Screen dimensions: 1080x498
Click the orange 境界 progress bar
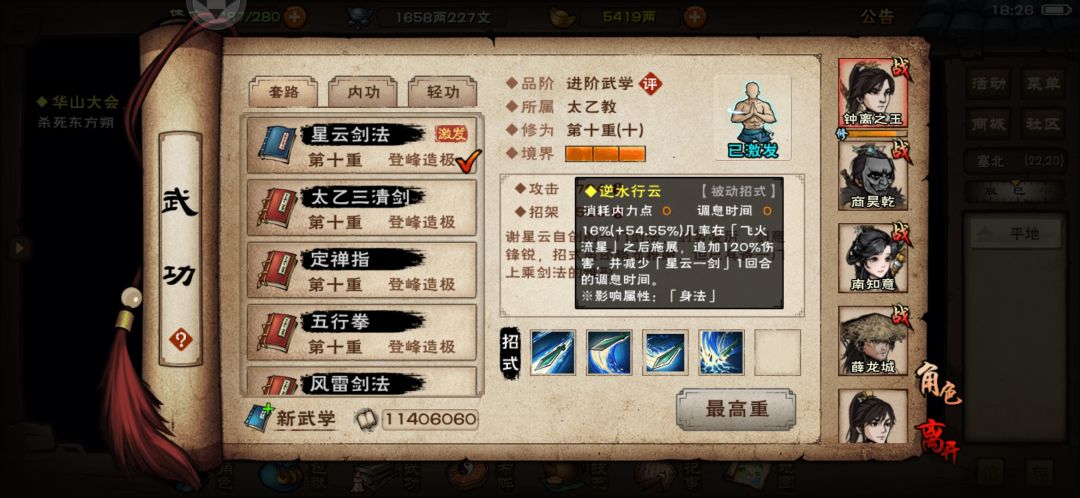click(605, 154)
